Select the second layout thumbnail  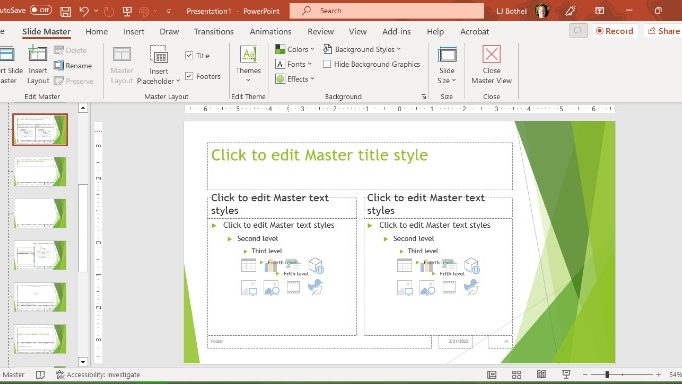[x=40, y=171]
